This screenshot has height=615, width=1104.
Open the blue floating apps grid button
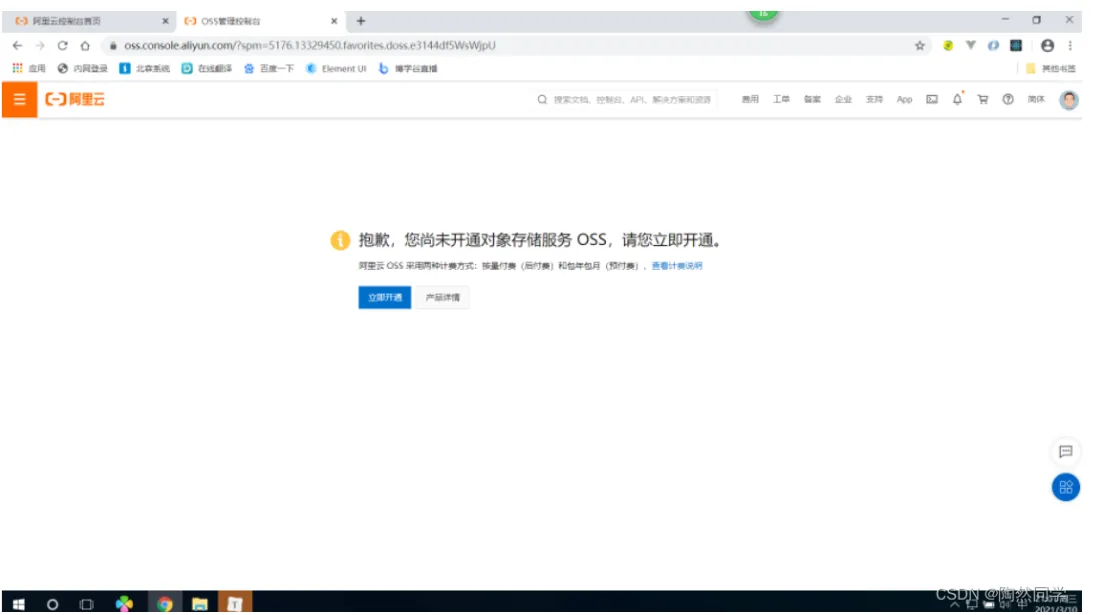[x=1065, y=487]
